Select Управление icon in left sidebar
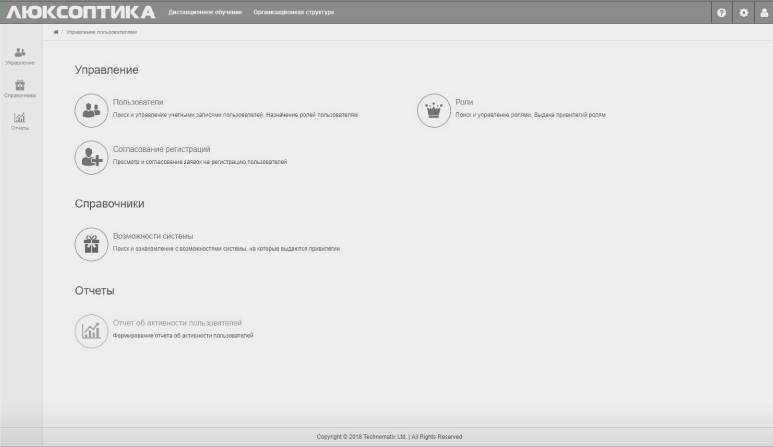The width and height of the screenshot is (773, 447). pos(20,52)
